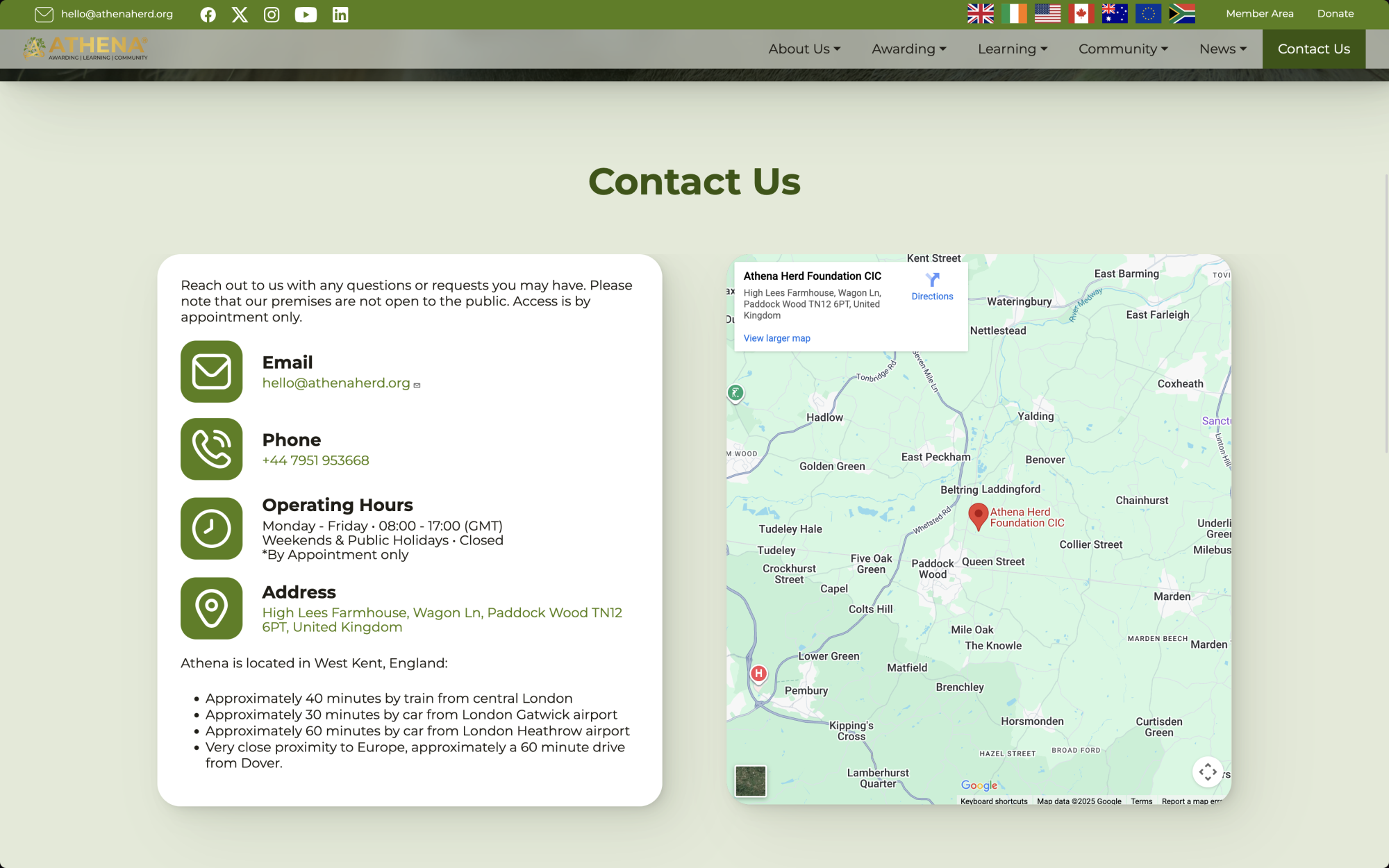This screenshot has width=1389, height=868.
Task: Click the envelope icon in the top bar
Action: pyautogui.click(x=44, y=14)
